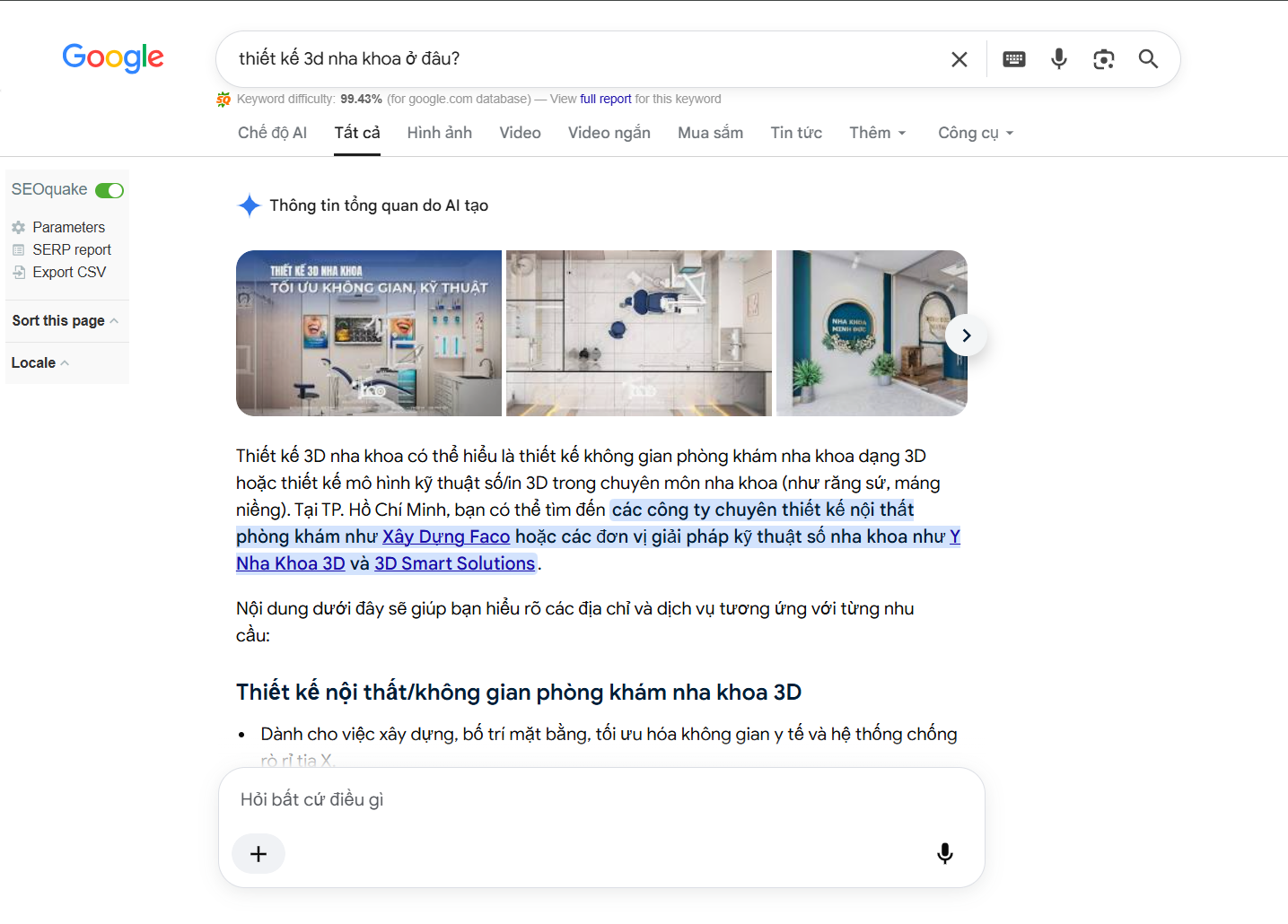Viewport: 1288px width, 924px height.
Task: Open the Công cụ dropdown
Action: 976,133
